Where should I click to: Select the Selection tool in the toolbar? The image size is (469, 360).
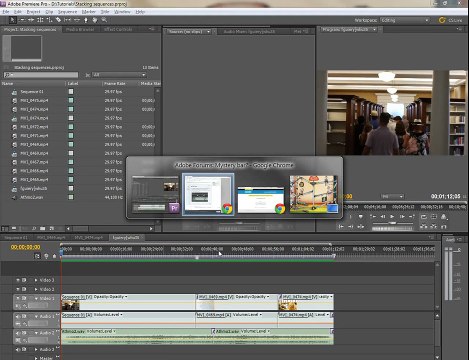tap(12, 20)
